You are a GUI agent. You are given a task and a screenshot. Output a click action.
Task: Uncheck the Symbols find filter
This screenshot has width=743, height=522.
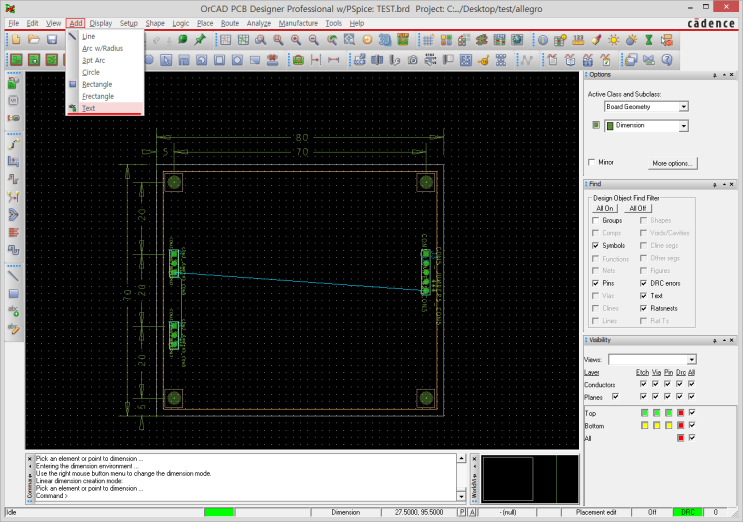[x=594, y=245]
